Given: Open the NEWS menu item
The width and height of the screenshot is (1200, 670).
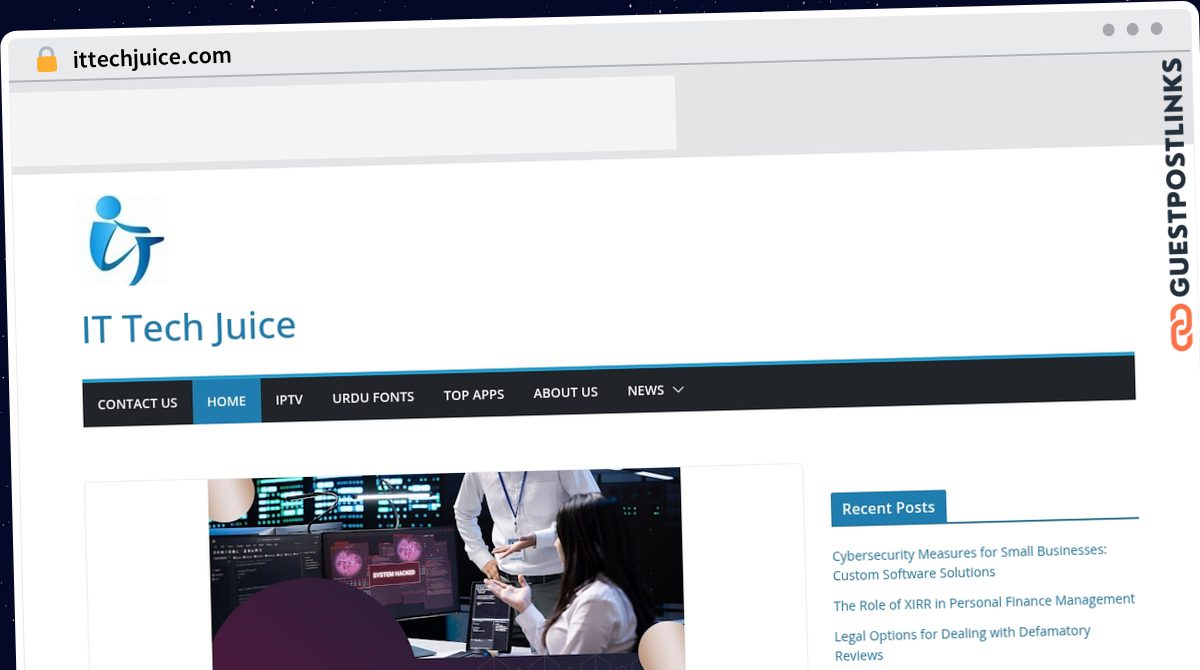Looking at the screenshot, I should [x=645, y=391].
